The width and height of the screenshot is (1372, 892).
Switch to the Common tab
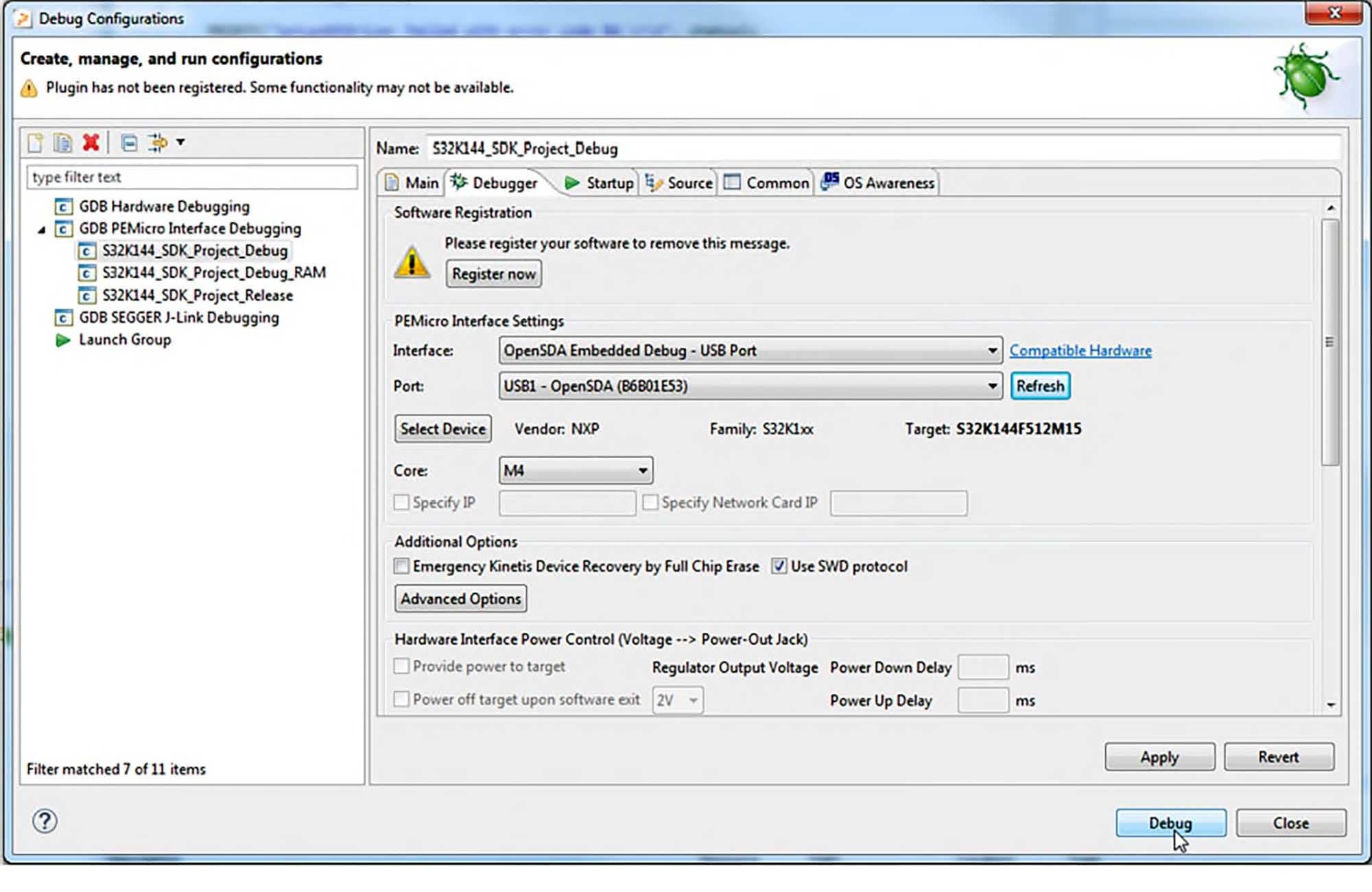pyautogui.click(x=767, y=183)
